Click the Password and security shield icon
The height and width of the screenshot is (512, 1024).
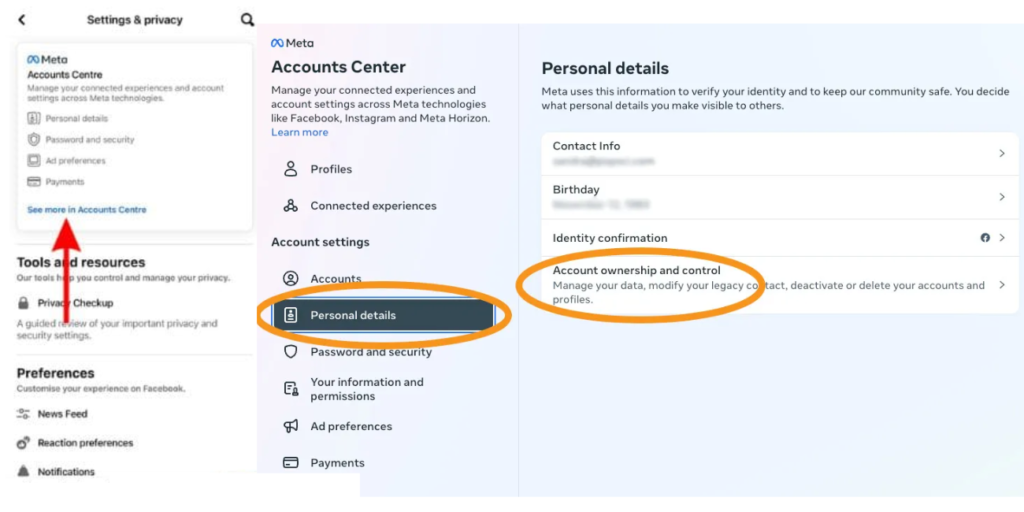coord(291,352)
